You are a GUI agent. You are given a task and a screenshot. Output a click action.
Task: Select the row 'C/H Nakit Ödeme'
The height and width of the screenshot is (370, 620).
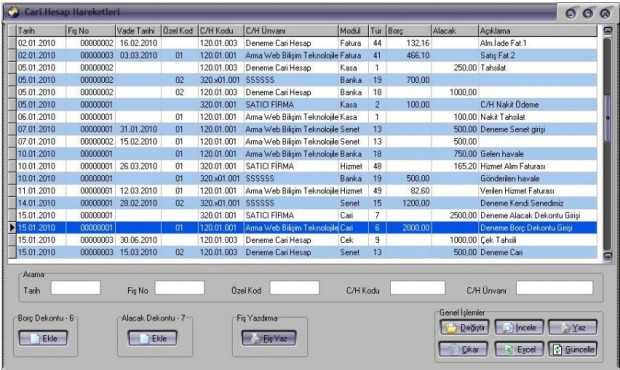pyautogui.click(x=302, y=104)
